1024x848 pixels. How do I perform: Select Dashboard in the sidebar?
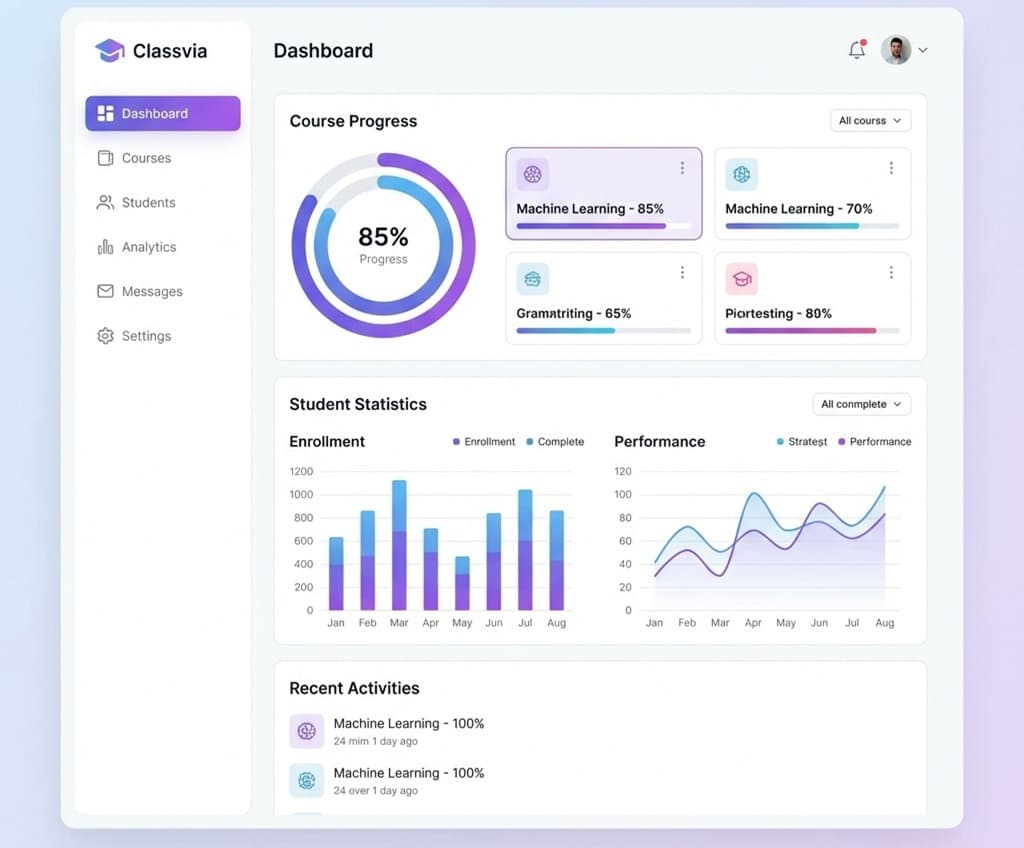click(163, 114)
